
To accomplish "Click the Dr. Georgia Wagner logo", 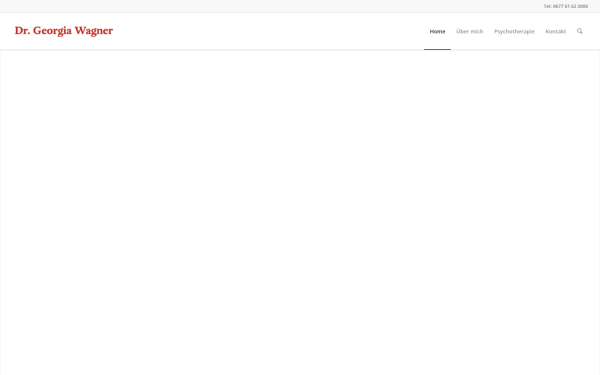I will pos(64,31).
